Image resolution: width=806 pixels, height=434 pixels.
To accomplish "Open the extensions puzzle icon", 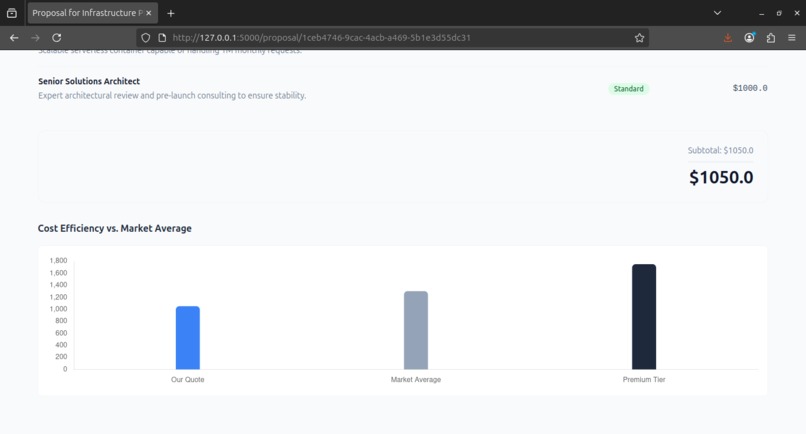I will [x=771, y=38].
